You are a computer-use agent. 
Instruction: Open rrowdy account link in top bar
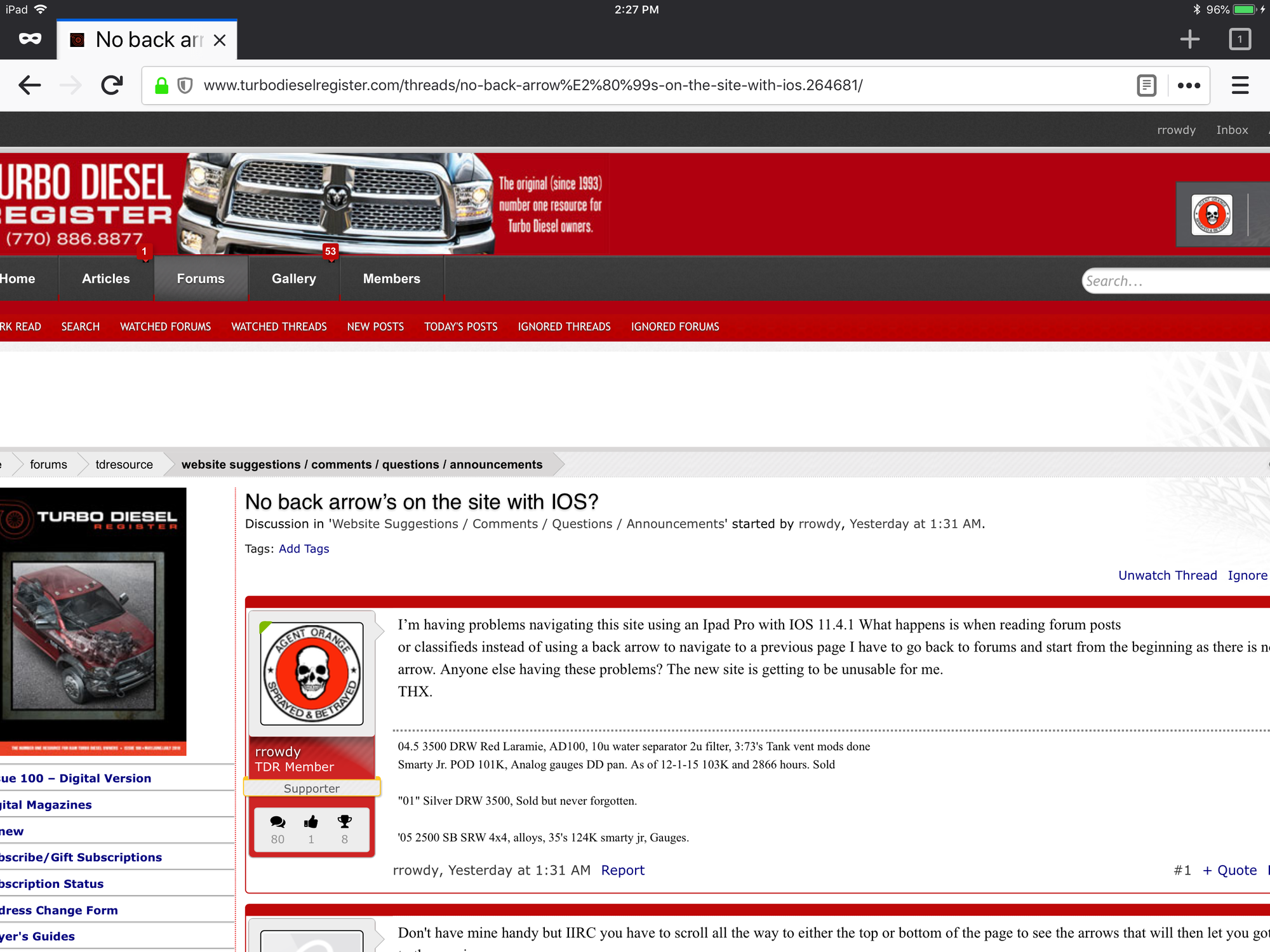(x=1176, y=130)
